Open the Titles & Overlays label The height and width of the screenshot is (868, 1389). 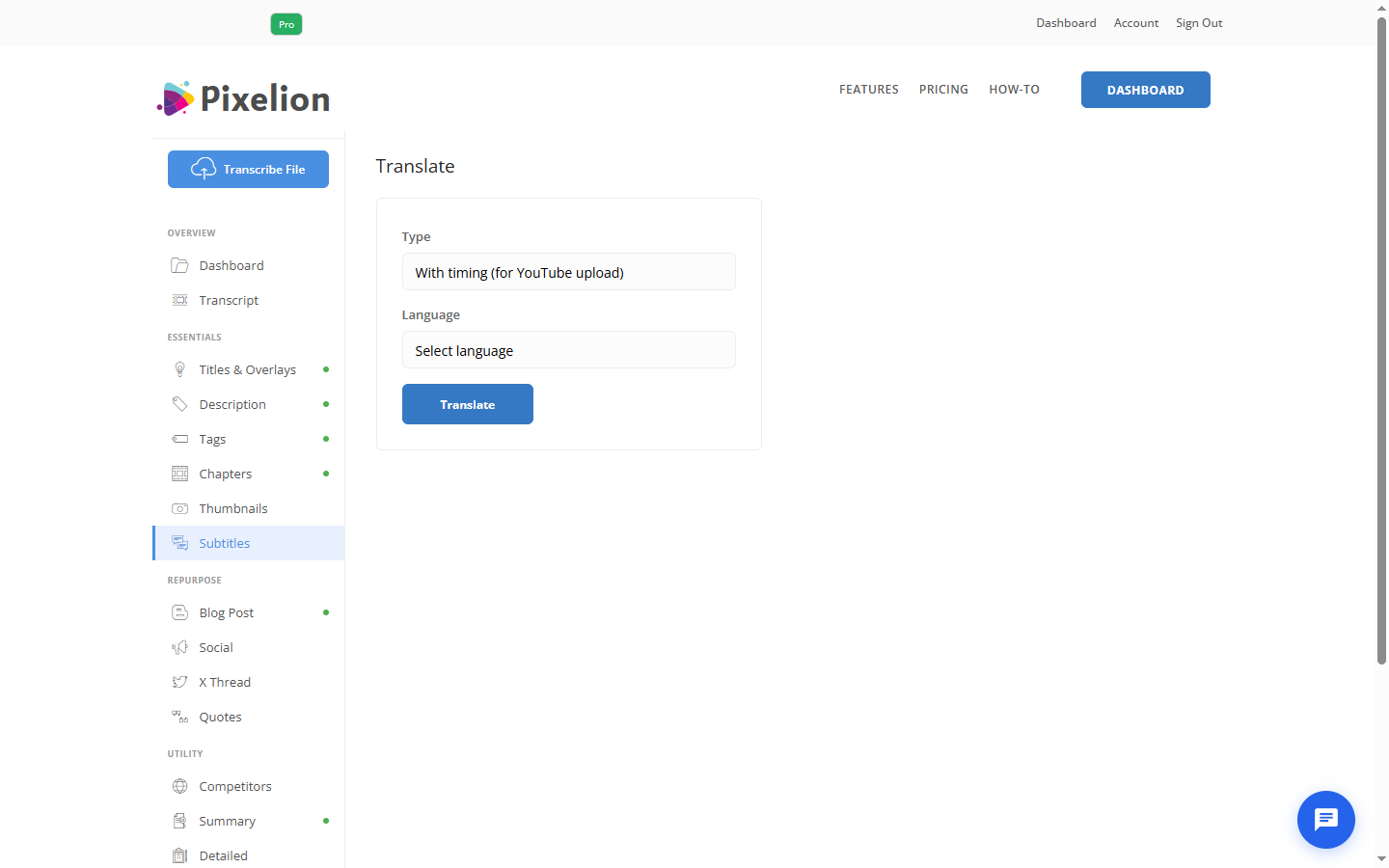(x=248, y=369)
